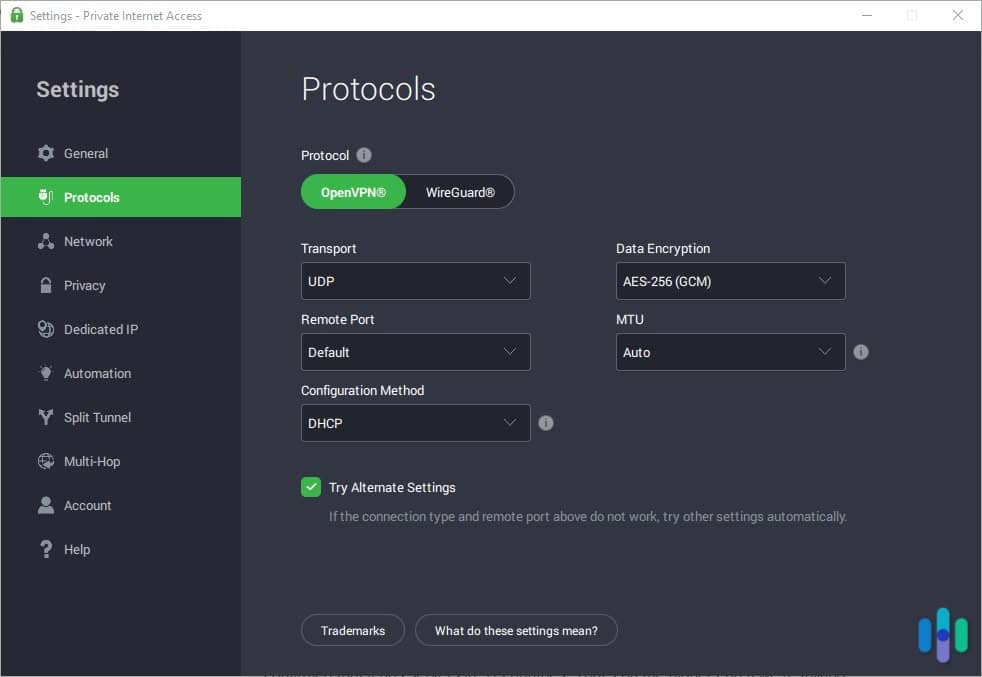
Task: Click the Split Tunnel fork icon
Action: pyautogui.click(x=46, y=417)
